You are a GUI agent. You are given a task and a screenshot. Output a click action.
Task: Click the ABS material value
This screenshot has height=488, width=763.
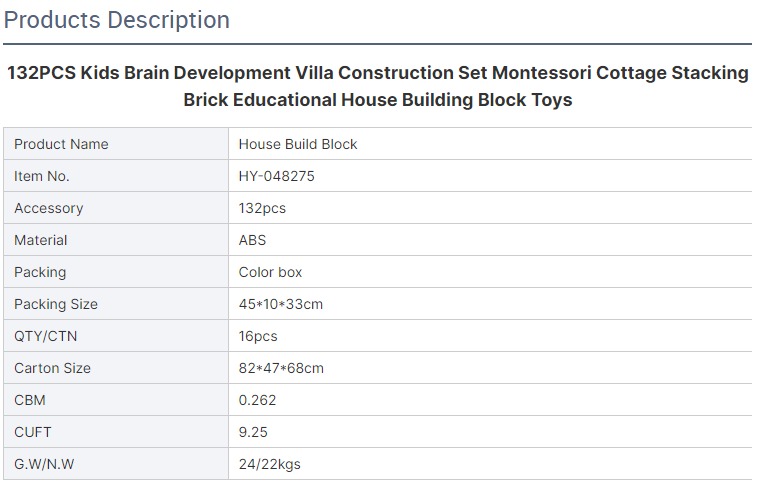pos(252,240)
